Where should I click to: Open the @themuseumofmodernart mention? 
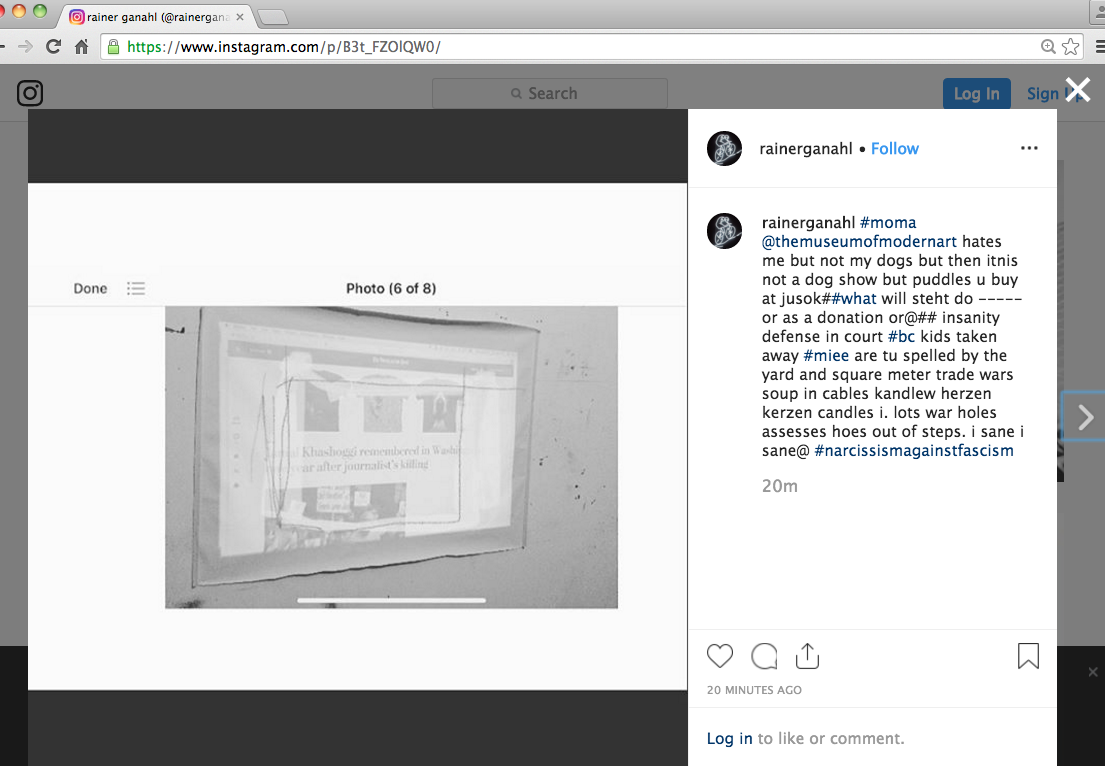click(x=859, y=241)
